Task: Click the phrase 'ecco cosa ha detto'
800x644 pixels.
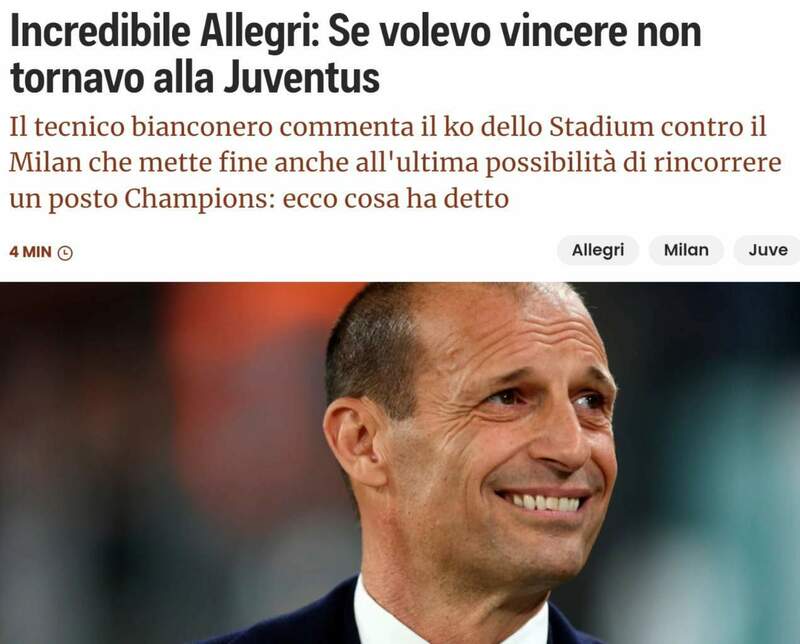Action: (396, 199)
